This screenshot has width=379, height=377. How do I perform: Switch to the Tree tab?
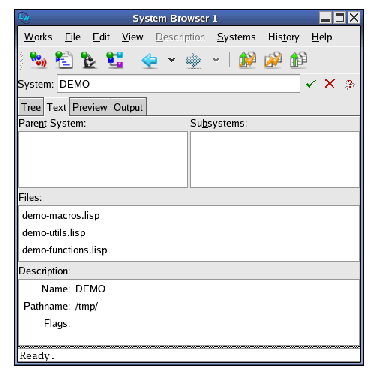coord(31,107)
